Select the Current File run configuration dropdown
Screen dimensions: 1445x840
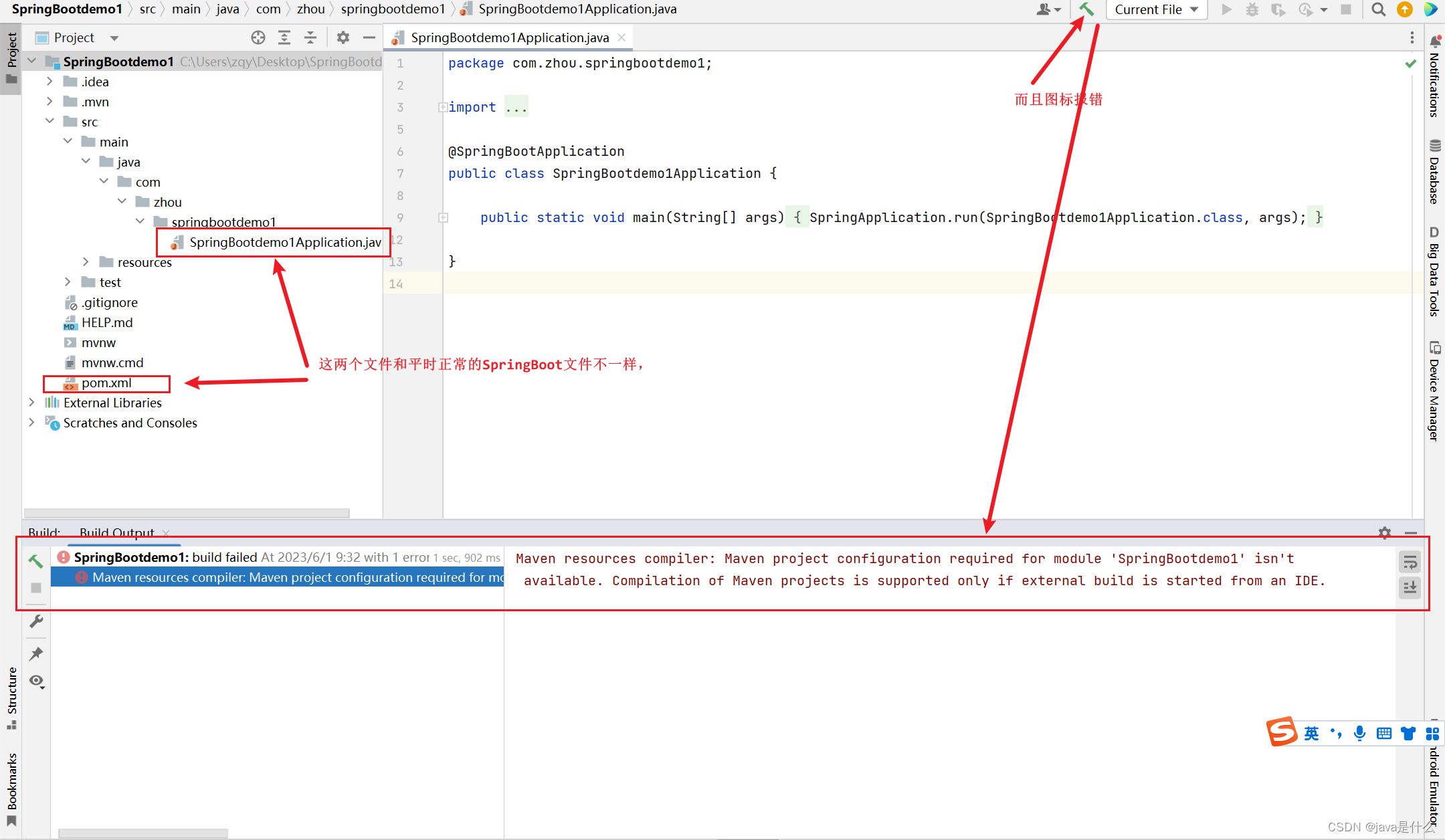pos(1154,9)
